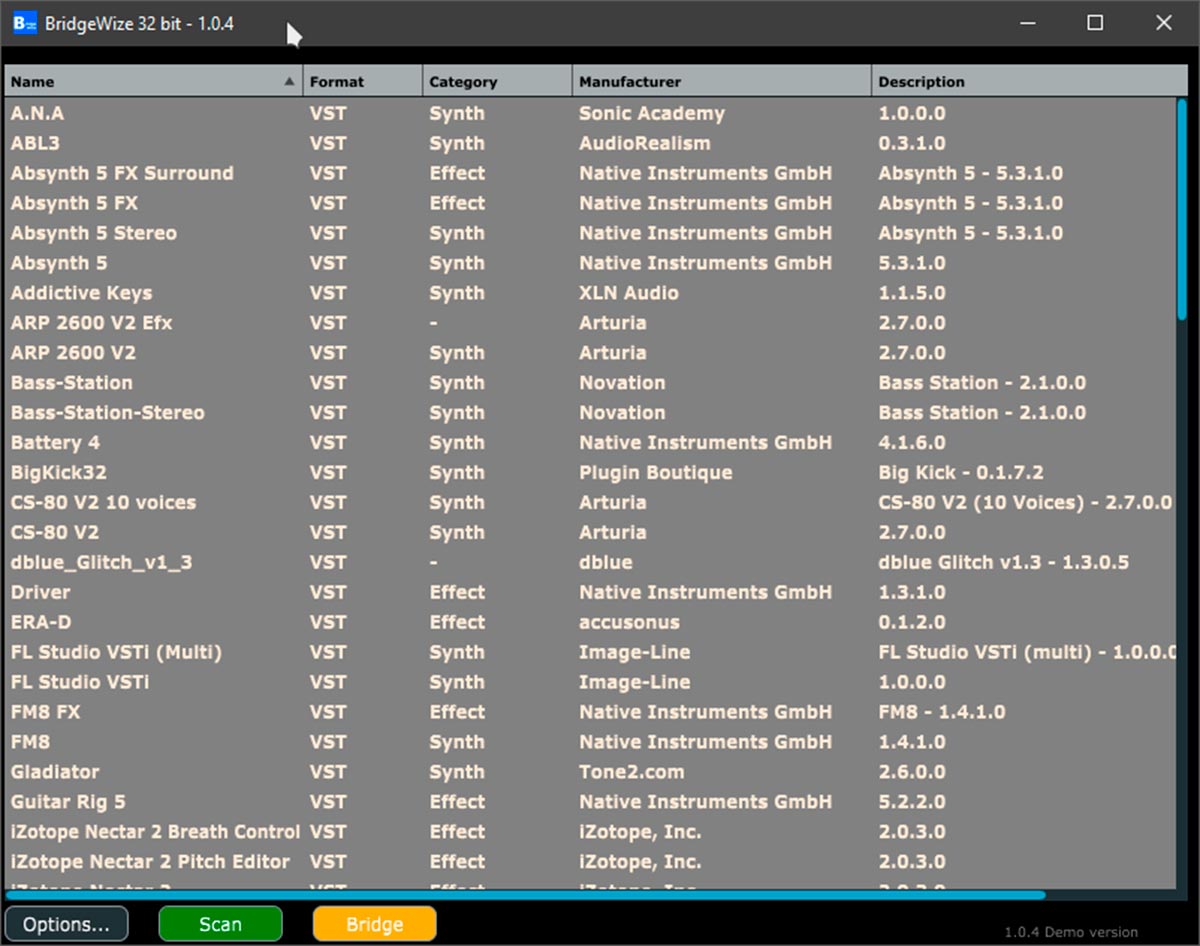The height and width of the screenshot is (946, 1200).
Task: Select the BigKick32 plugin
Action: (58, 473)
